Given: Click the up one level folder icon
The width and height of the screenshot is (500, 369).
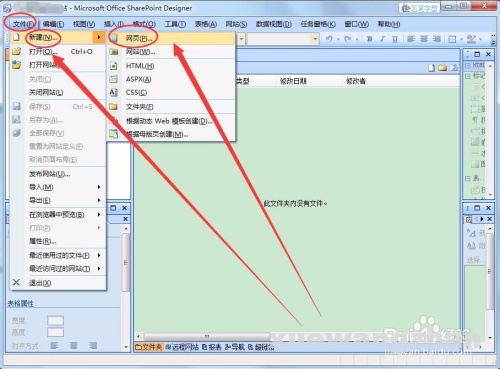Looking at the screenshot, I should coord(453,68).
